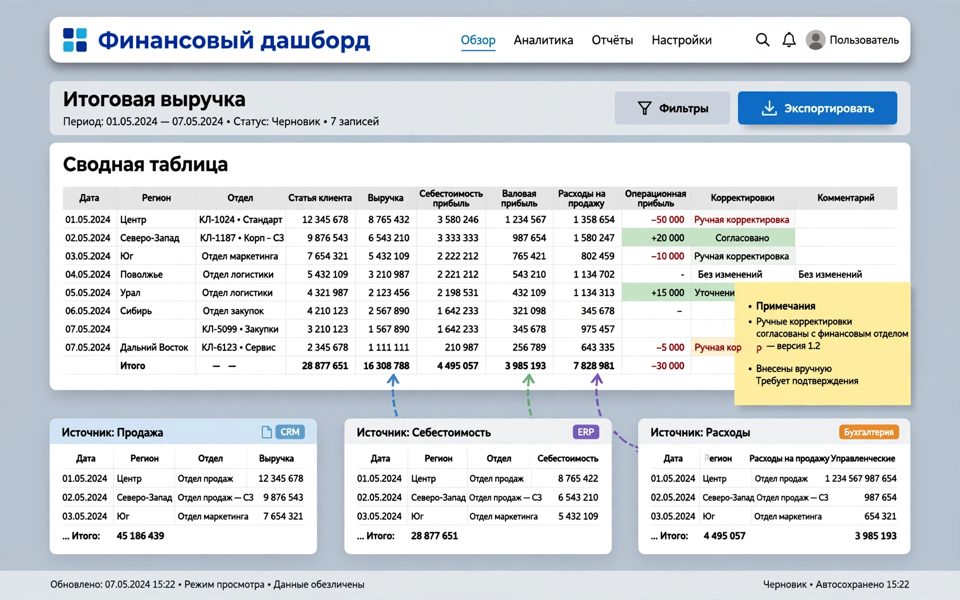Select the Статья клиента column header
The height and width of the screenshot is (600, 960).
point(320,198)
